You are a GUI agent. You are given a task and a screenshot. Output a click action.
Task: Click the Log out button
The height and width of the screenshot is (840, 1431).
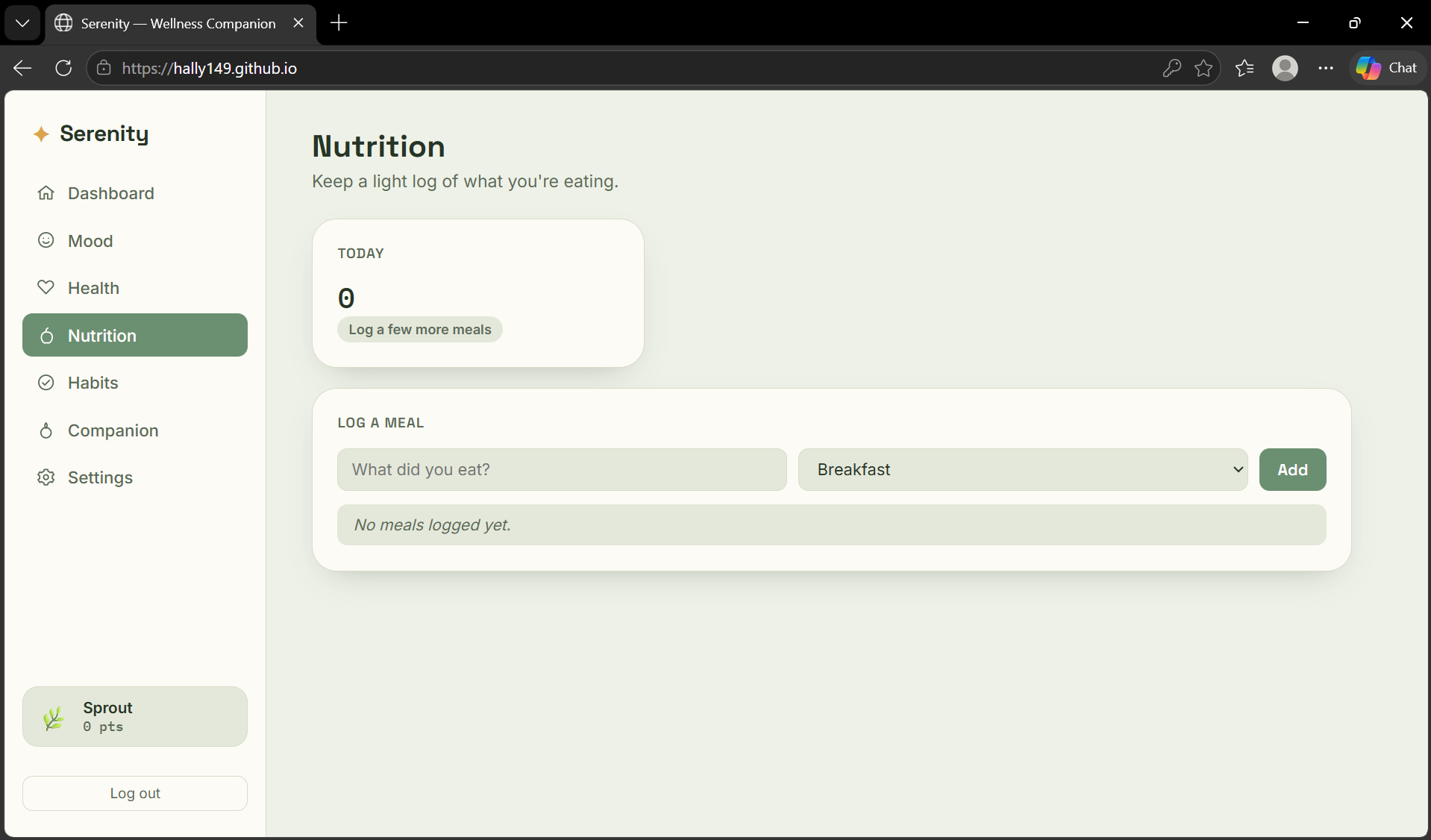click(135, 793)
